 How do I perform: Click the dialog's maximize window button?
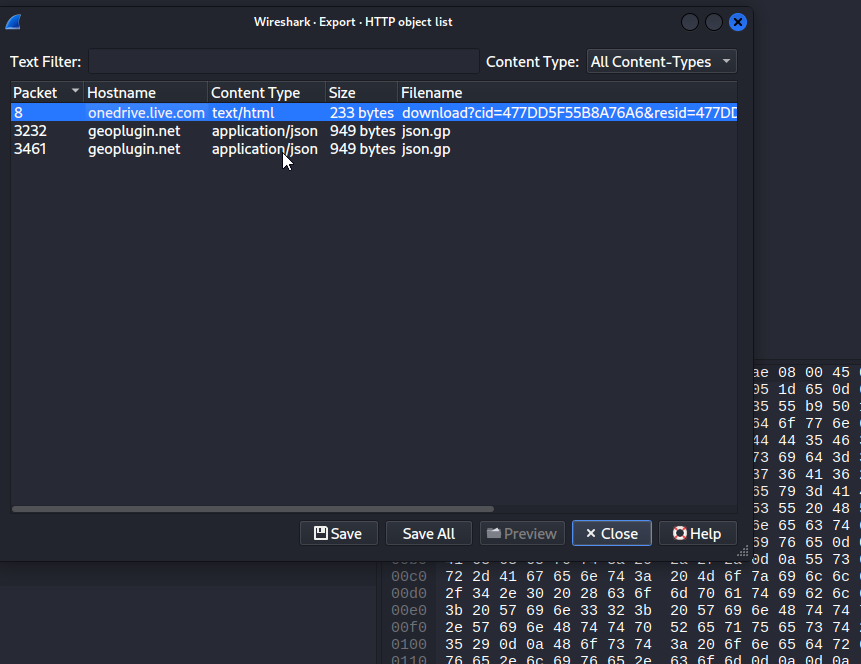coord(713,22)
